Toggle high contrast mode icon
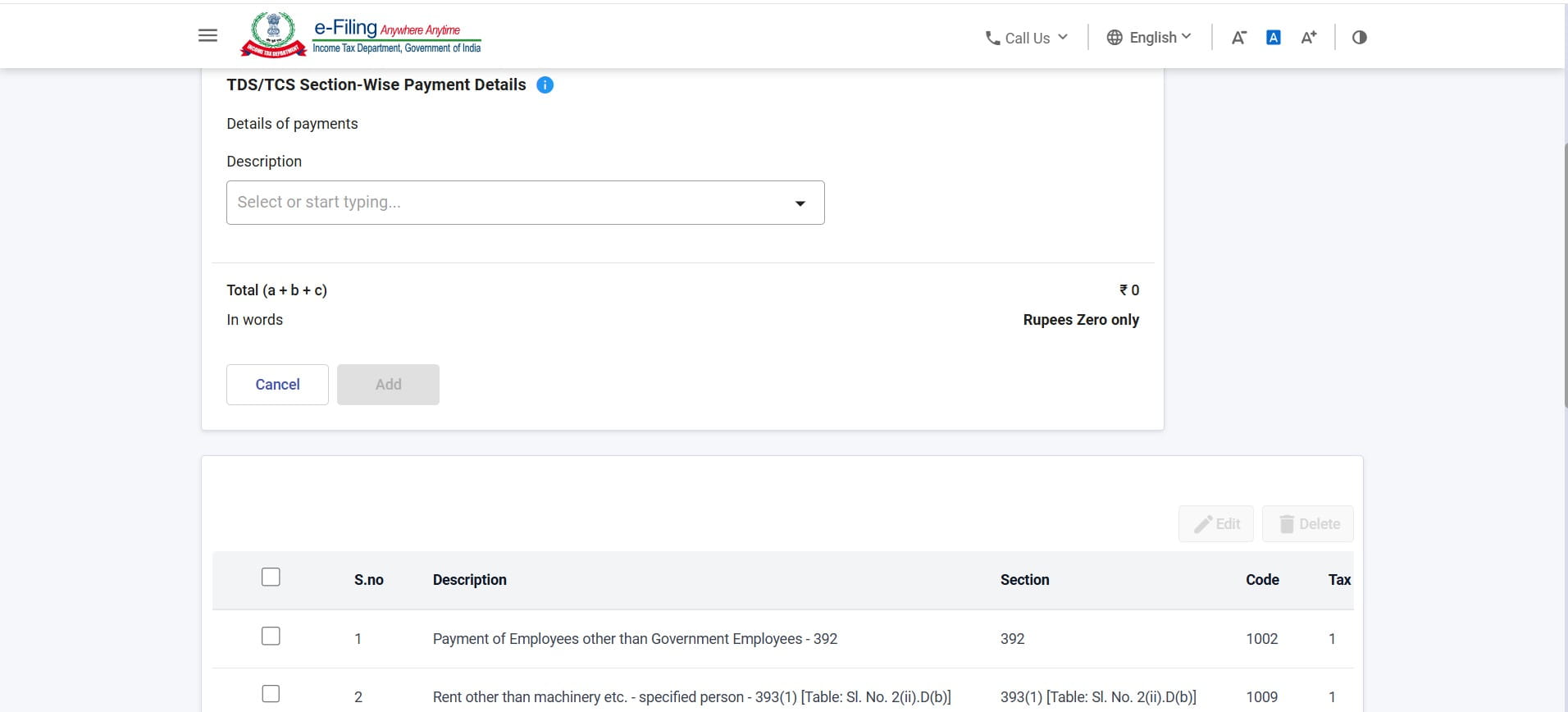The height and width of the screenshot is (712, 1568). tap(1360, 37)
